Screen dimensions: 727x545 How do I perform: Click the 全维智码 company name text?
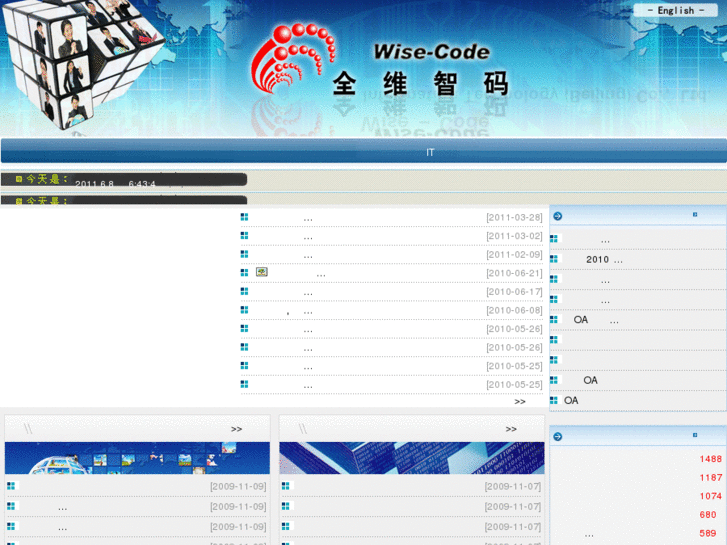[420, 84]
